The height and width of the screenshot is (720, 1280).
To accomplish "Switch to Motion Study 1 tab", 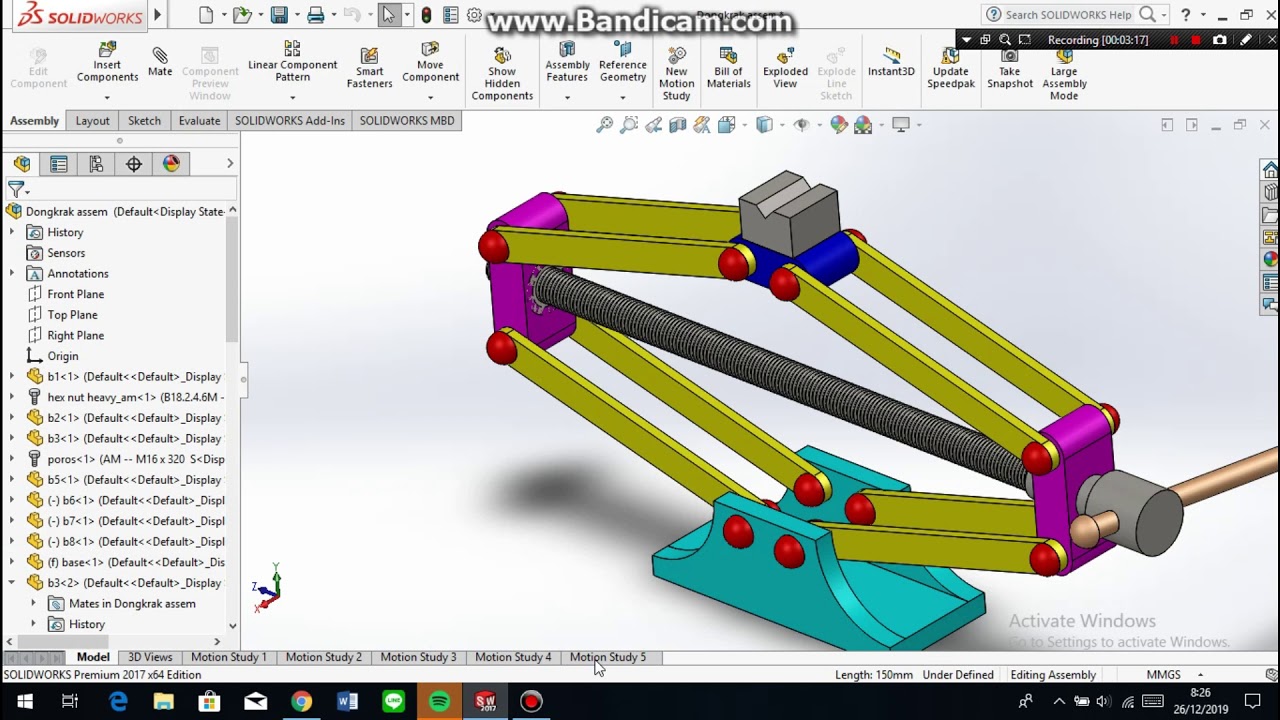I will coord(229,657).
